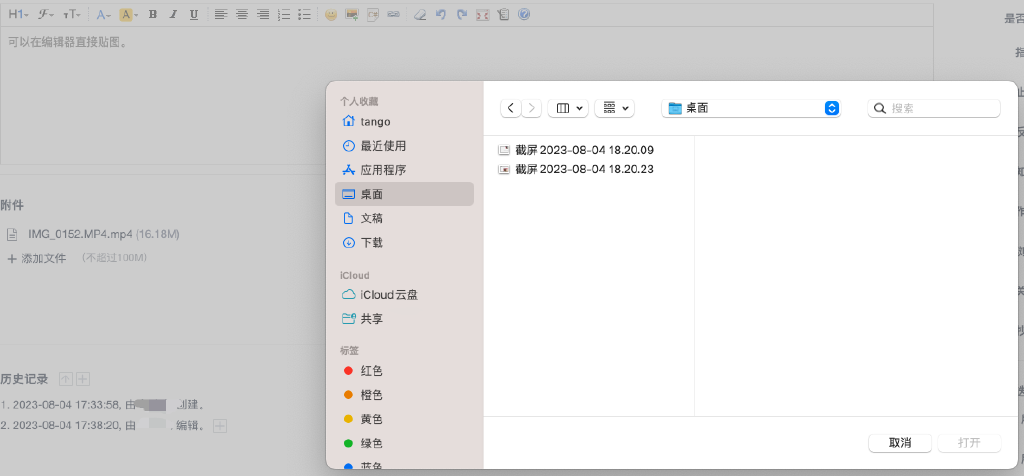Select 最近使用 in the sidebar
This screenshot has height=476, width=1024.
(383, 146)
